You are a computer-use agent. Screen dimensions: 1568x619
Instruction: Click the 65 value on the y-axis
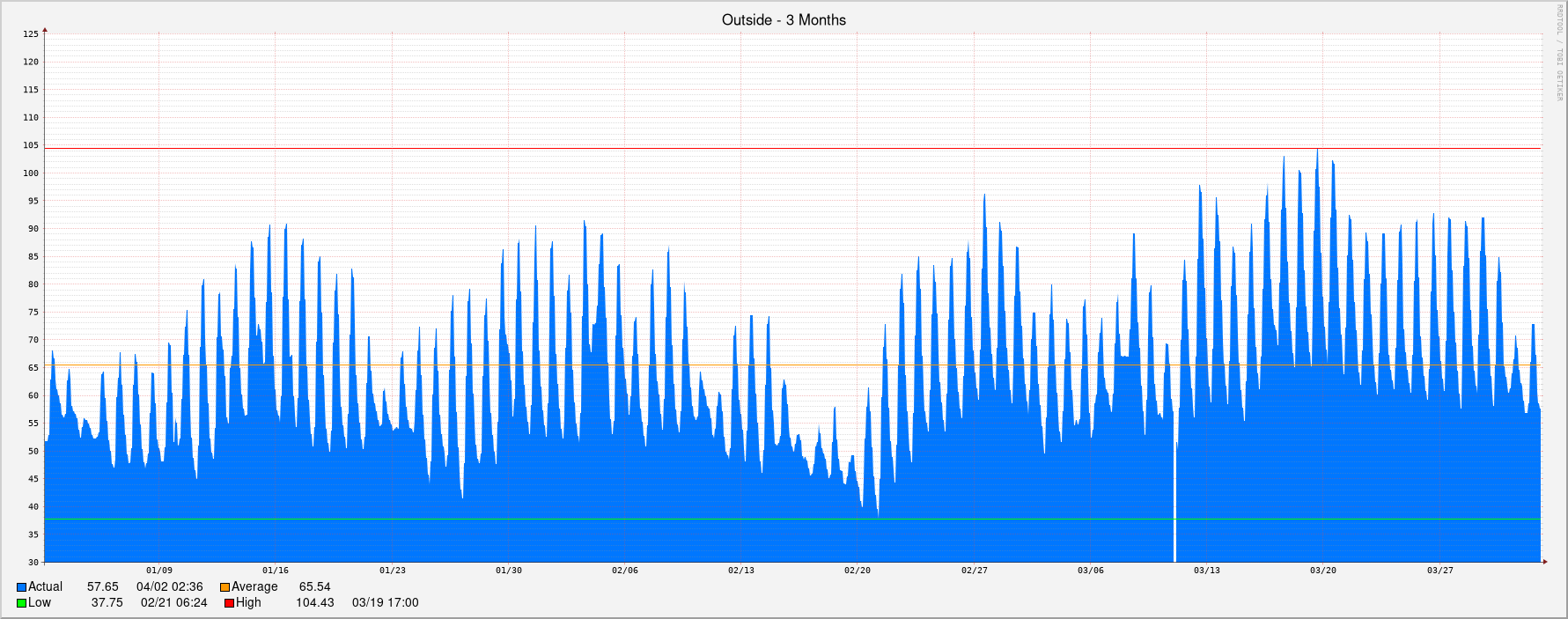(x=33, y=368)
